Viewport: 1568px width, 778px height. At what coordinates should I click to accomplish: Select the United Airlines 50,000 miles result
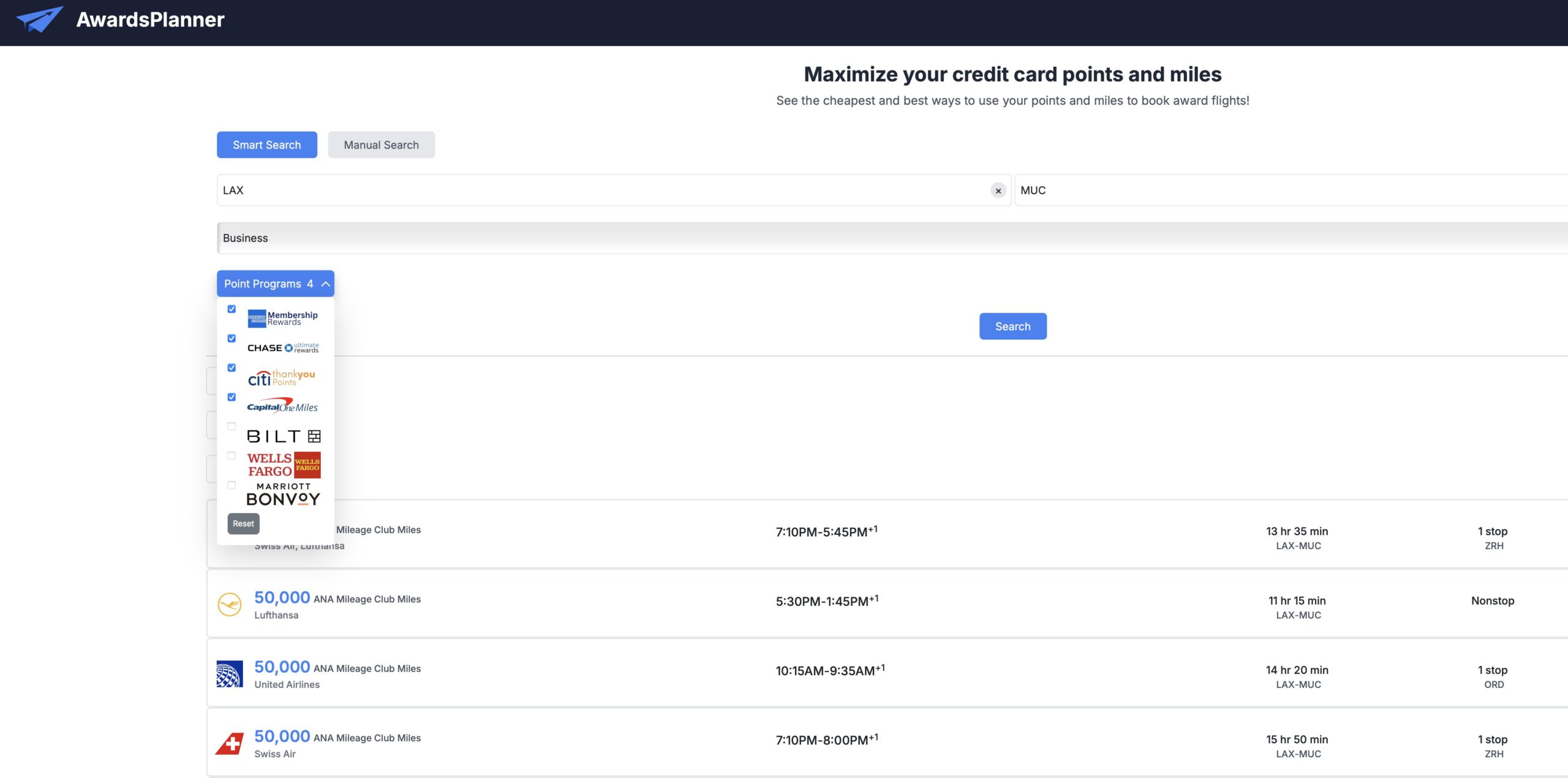(887, 673)
